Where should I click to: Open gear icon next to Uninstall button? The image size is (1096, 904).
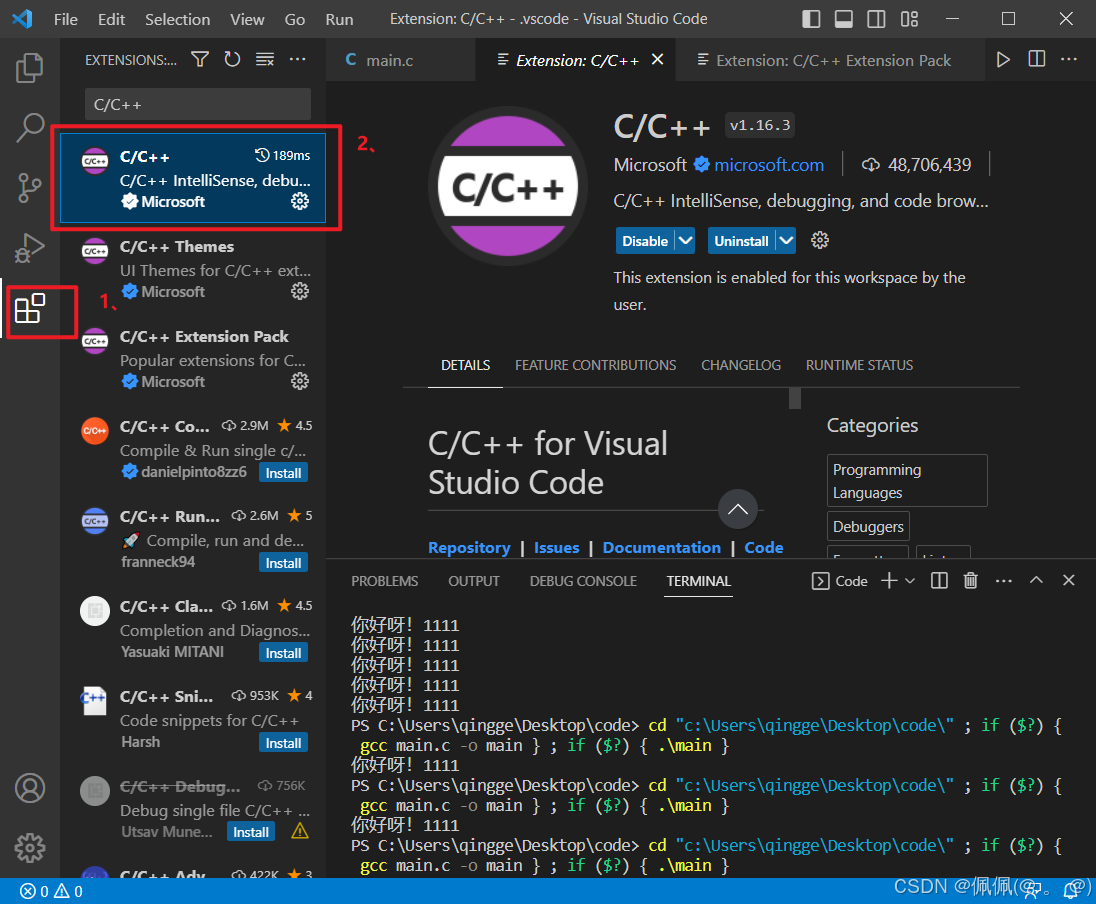point(819,241)
